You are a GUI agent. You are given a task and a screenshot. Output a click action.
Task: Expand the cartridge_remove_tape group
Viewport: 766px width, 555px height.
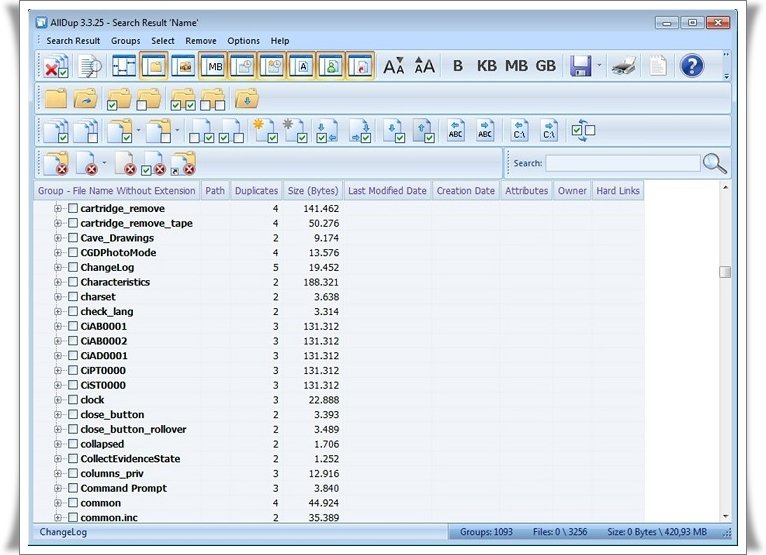[x=58, y=223]
